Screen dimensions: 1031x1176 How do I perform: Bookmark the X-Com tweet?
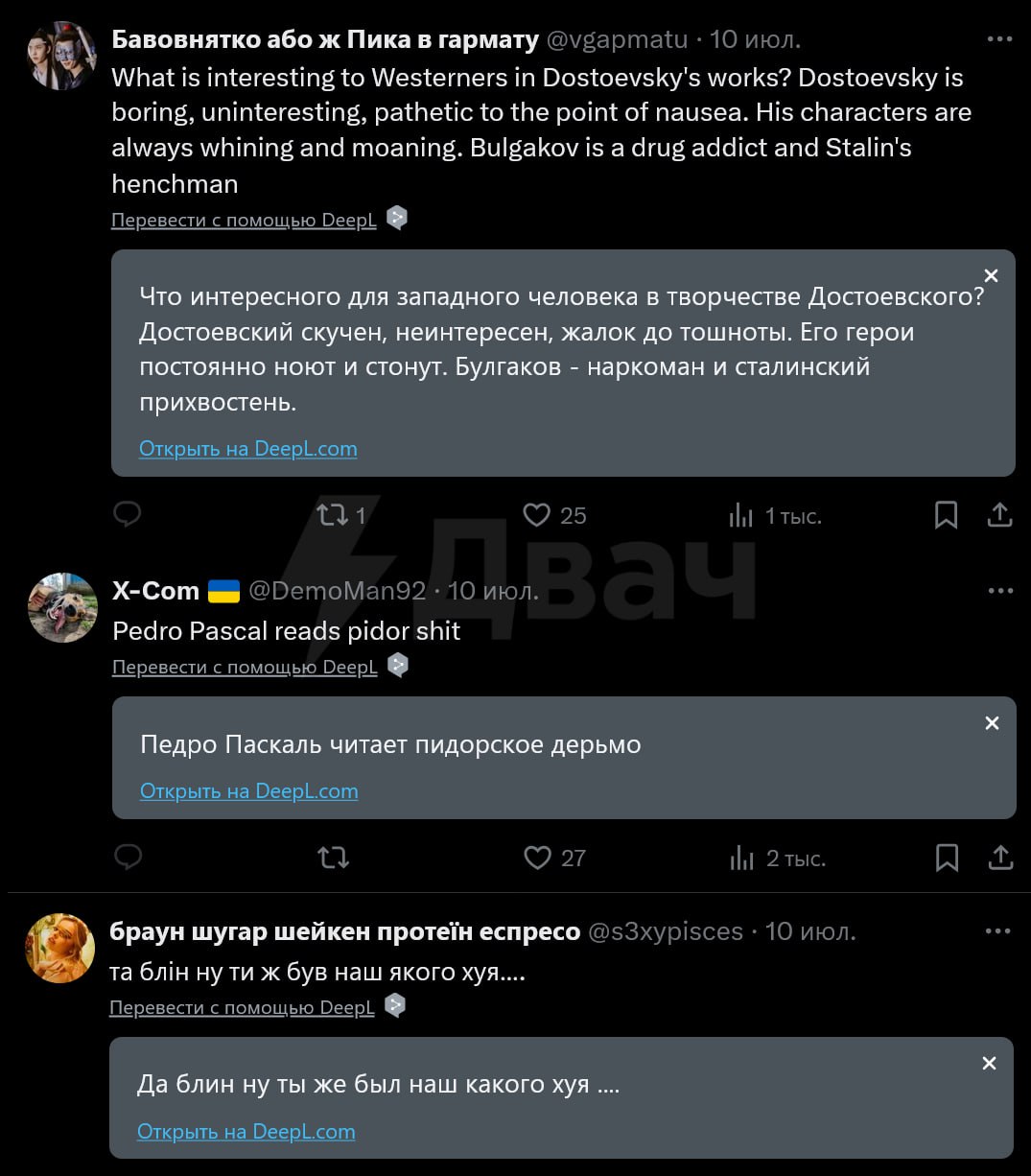coord(947,858)
